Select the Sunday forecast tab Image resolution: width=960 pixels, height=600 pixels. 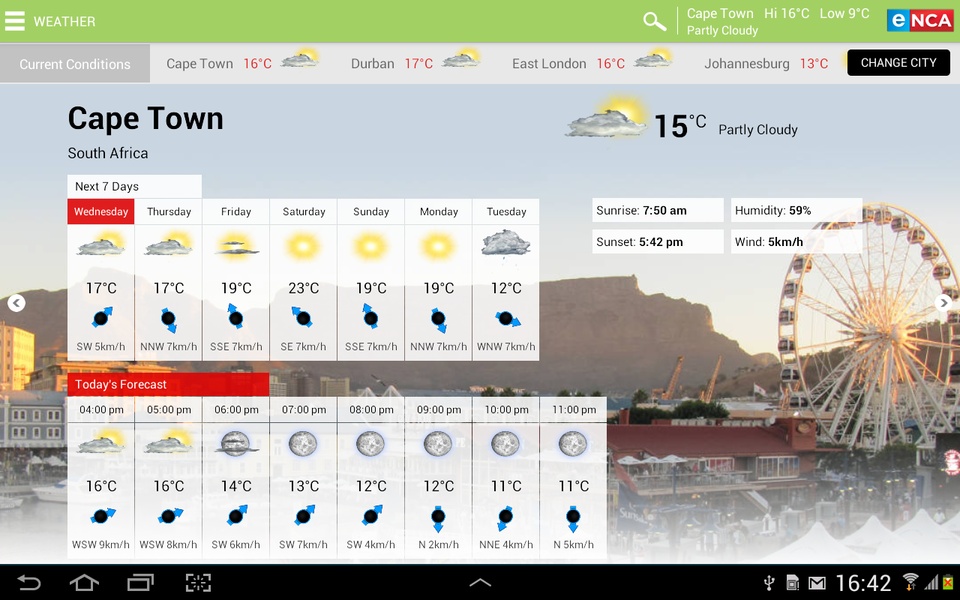371,211
